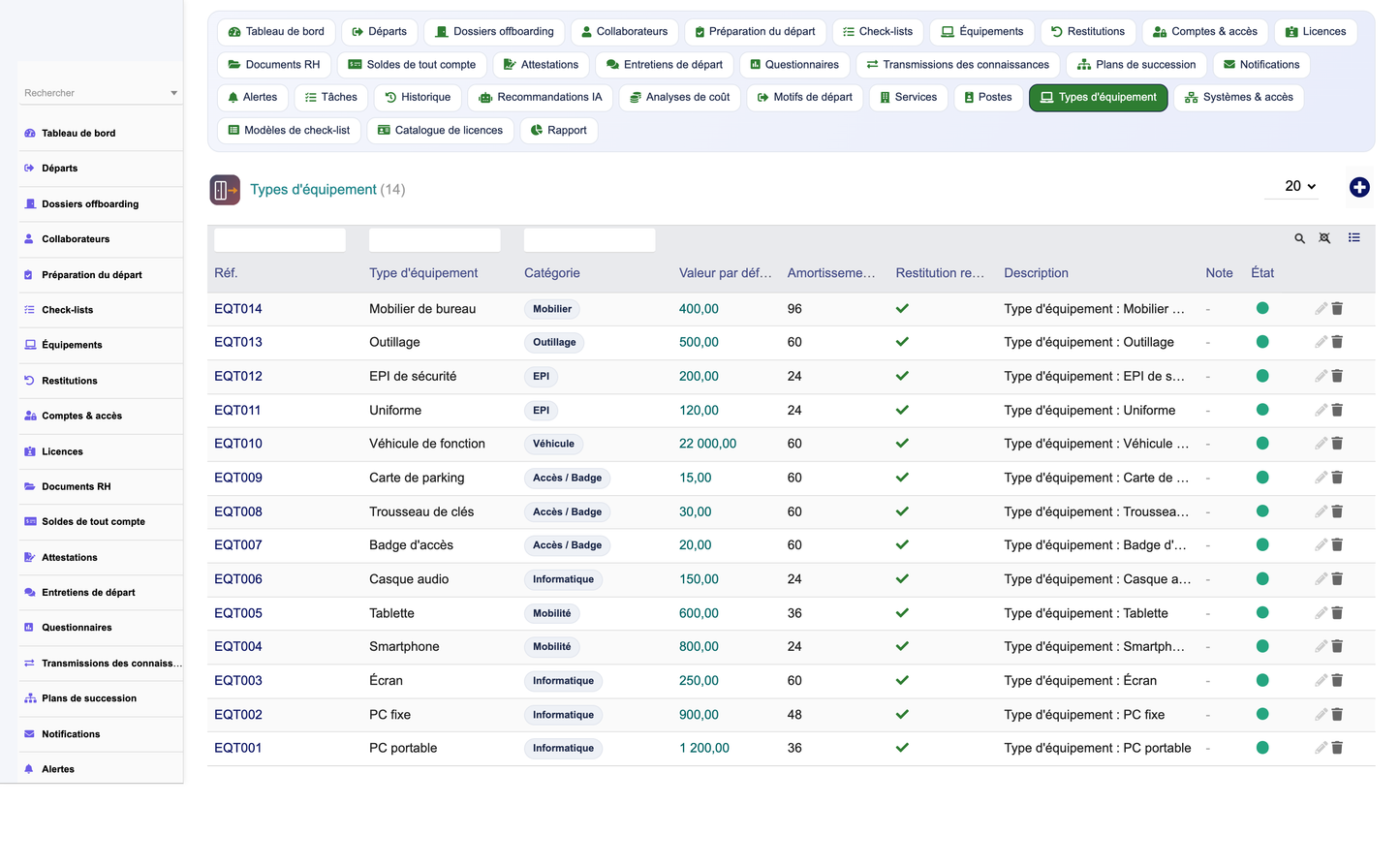
Task: Sort by Type d'équipement column header
Action: click(x=423, y=273)
